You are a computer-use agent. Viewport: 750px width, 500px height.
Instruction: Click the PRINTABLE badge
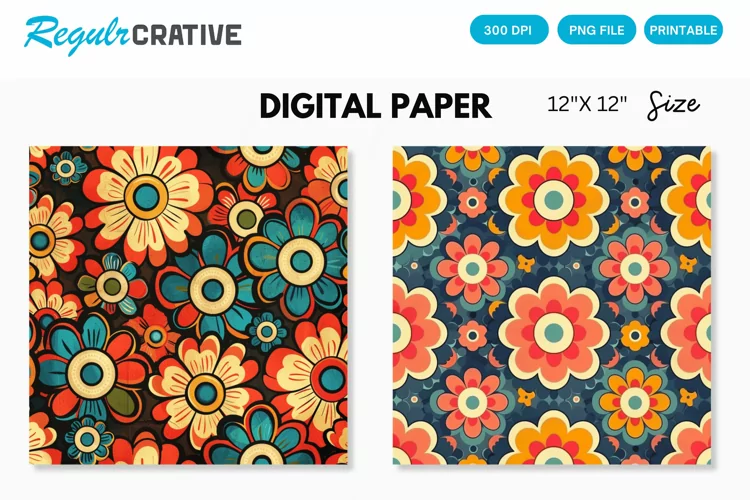pyautogui.click(x=684, y=30)
